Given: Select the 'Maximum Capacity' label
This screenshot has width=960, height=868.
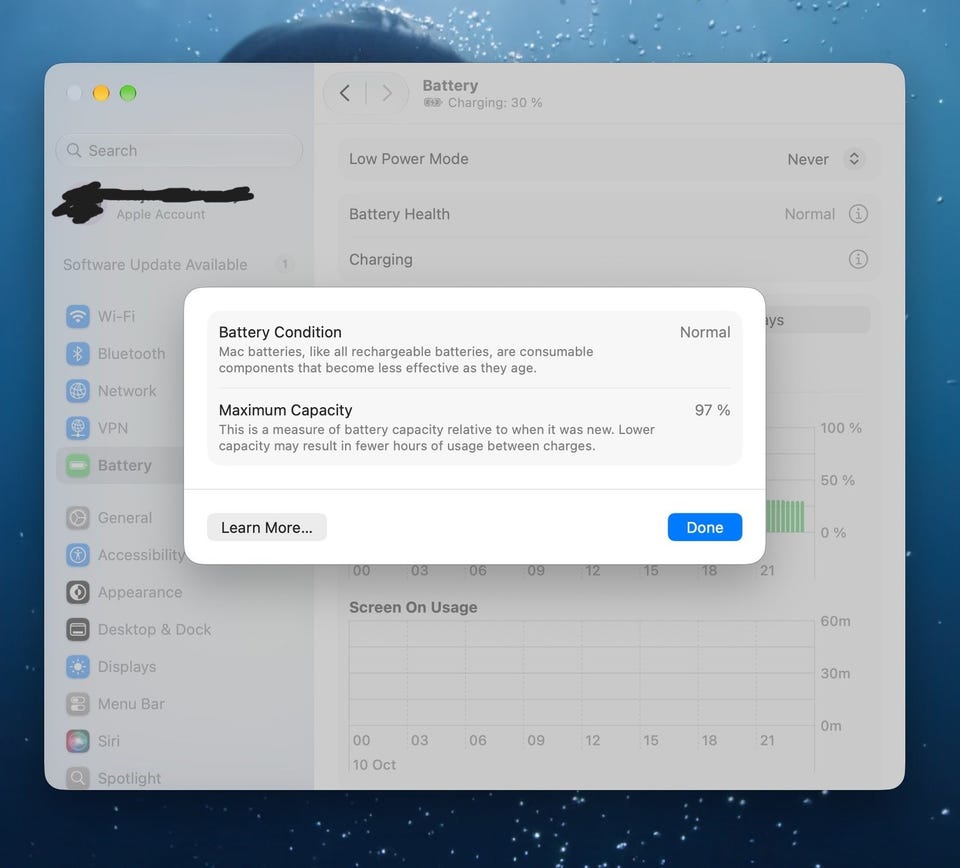Looking at the screenshot, I should point(285,410).
